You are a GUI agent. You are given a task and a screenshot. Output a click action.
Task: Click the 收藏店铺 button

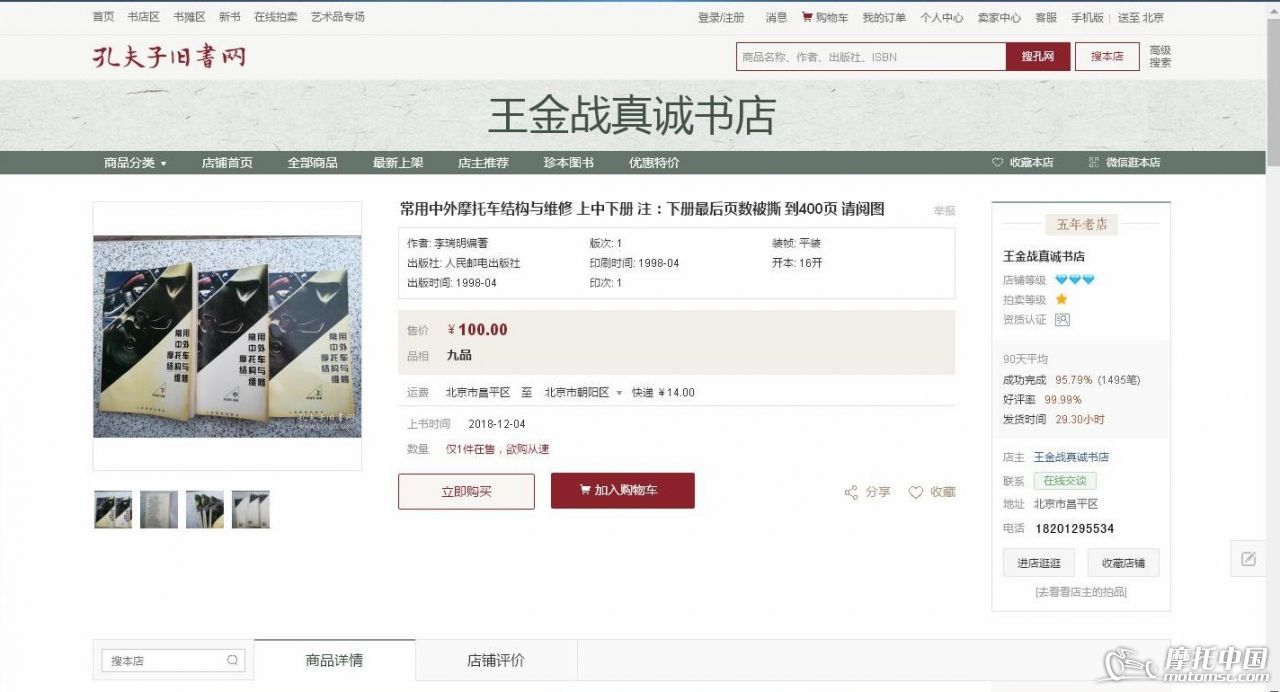(1123, 563)
